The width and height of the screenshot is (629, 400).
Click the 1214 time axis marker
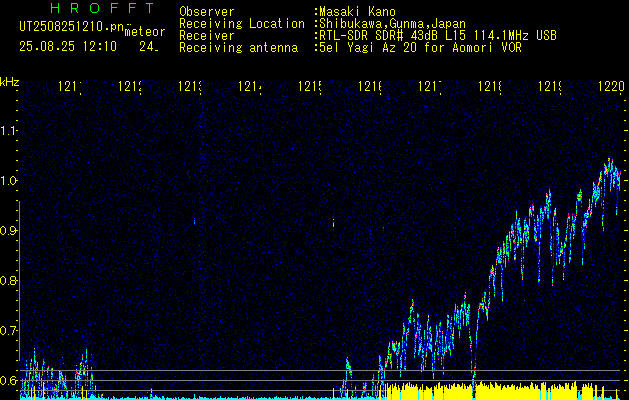(x=250, y=86)
